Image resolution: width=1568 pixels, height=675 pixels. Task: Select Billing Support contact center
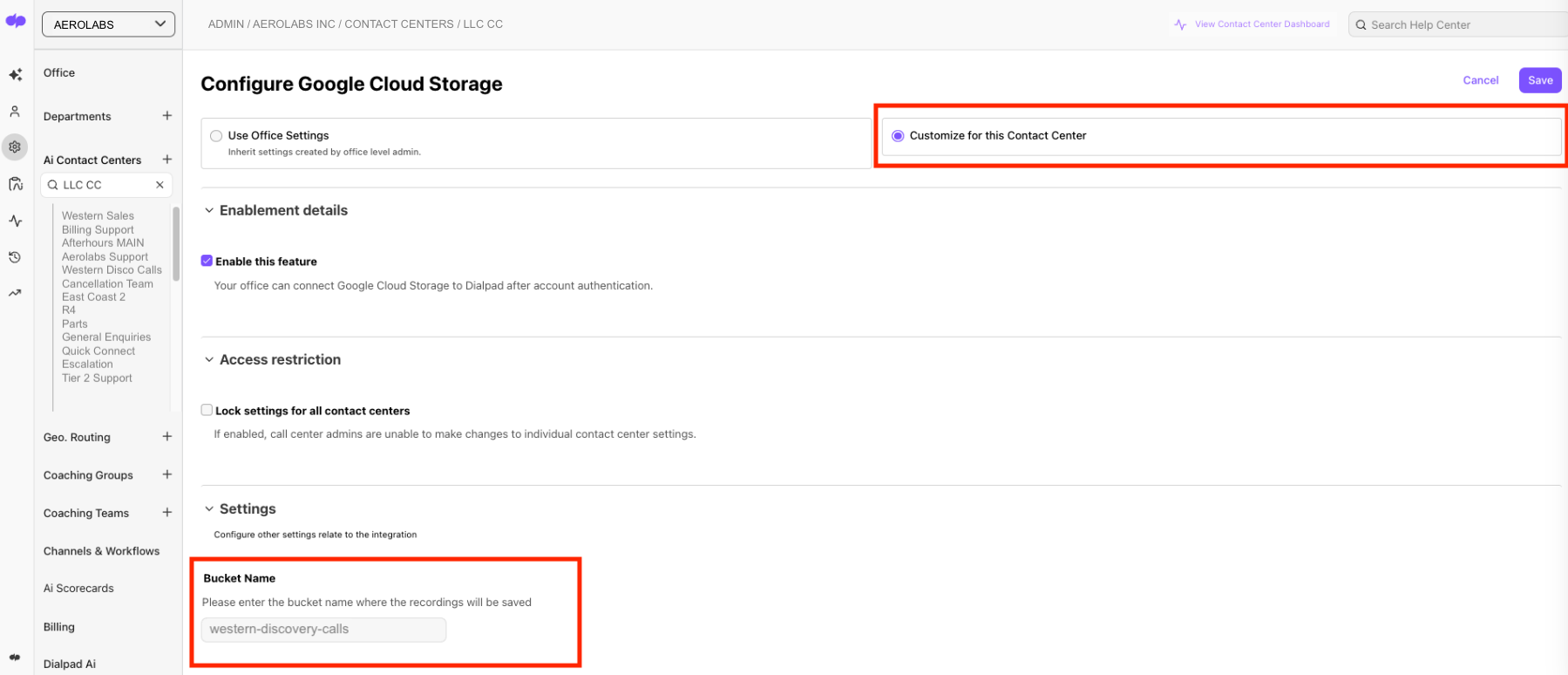pyautogui.click(x=98, y=229)
